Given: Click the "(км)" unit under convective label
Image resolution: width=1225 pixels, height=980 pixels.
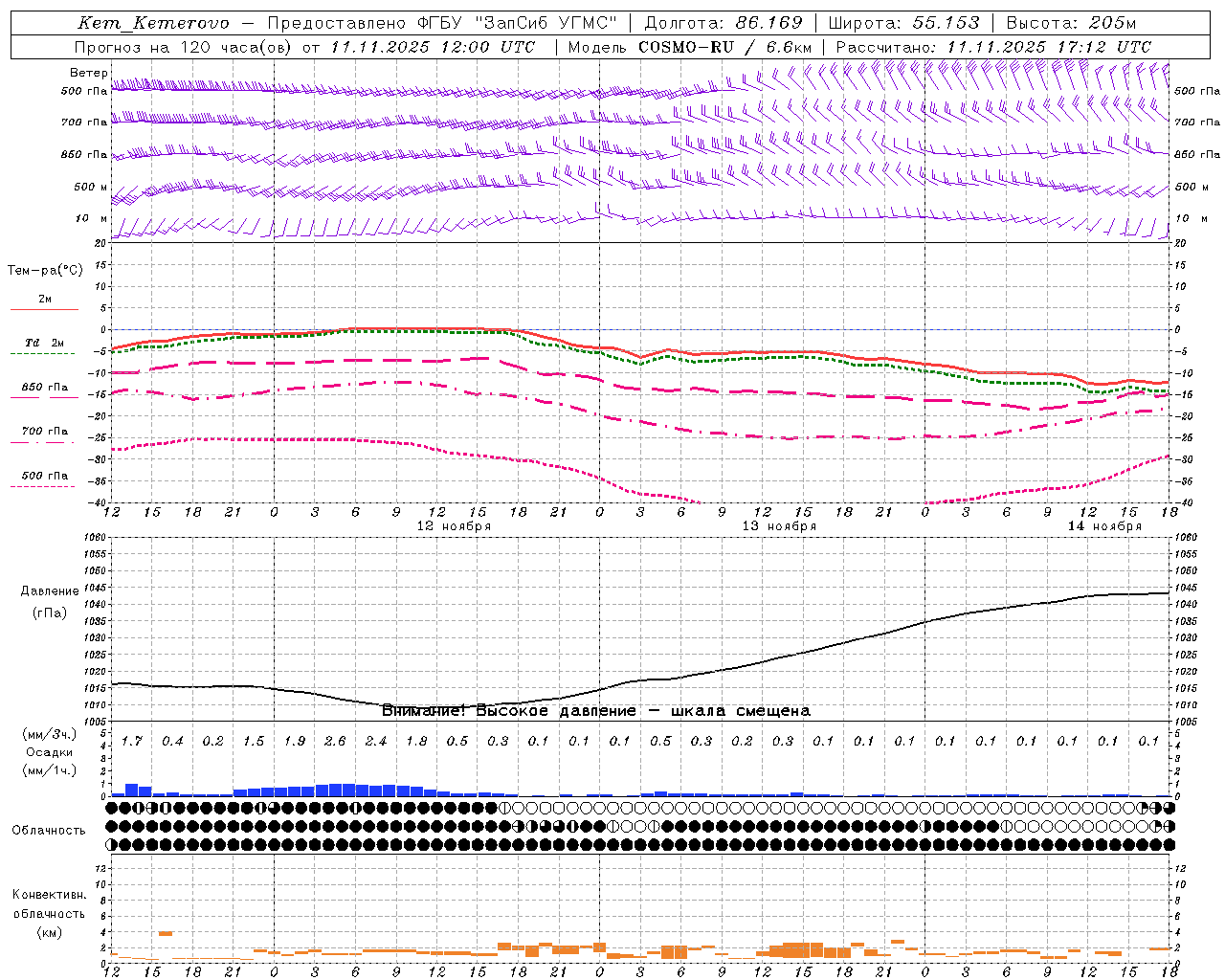Looking at the screenshot, I should tap(49, 932).
